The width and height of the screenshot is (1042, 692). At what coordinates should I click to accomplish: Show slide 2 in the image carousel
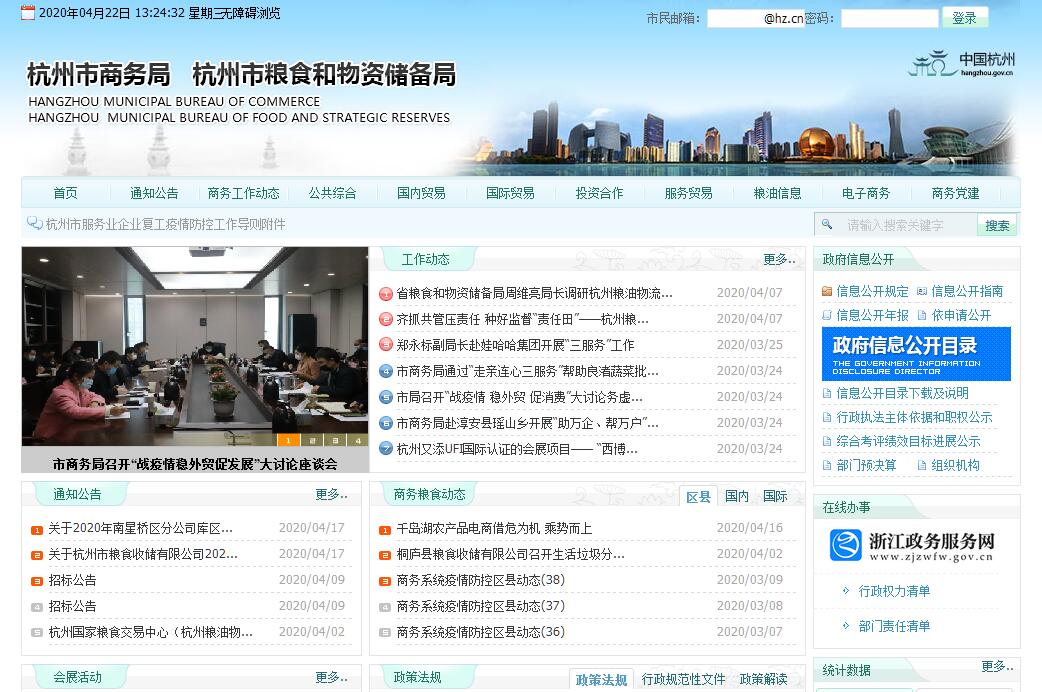311,440
